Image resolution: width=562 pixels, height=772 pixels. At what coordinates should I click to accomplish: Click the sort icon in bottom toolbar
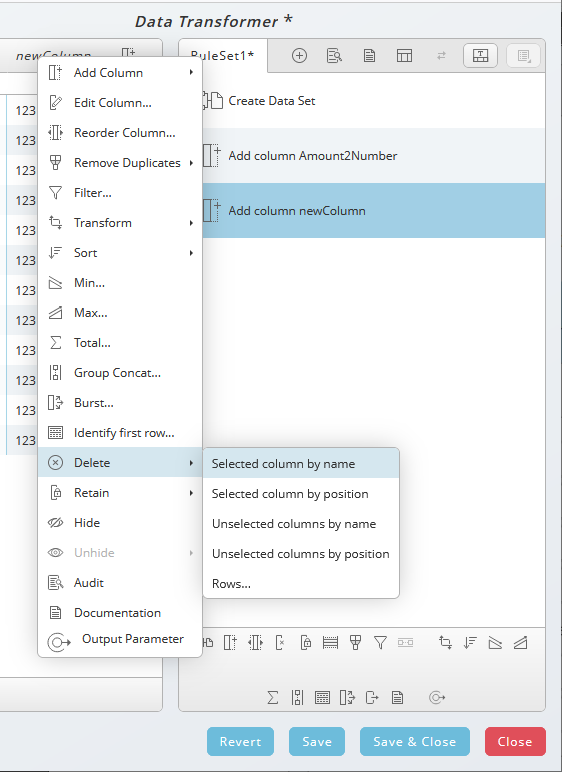pyautogui.click(x=470, y=642)
